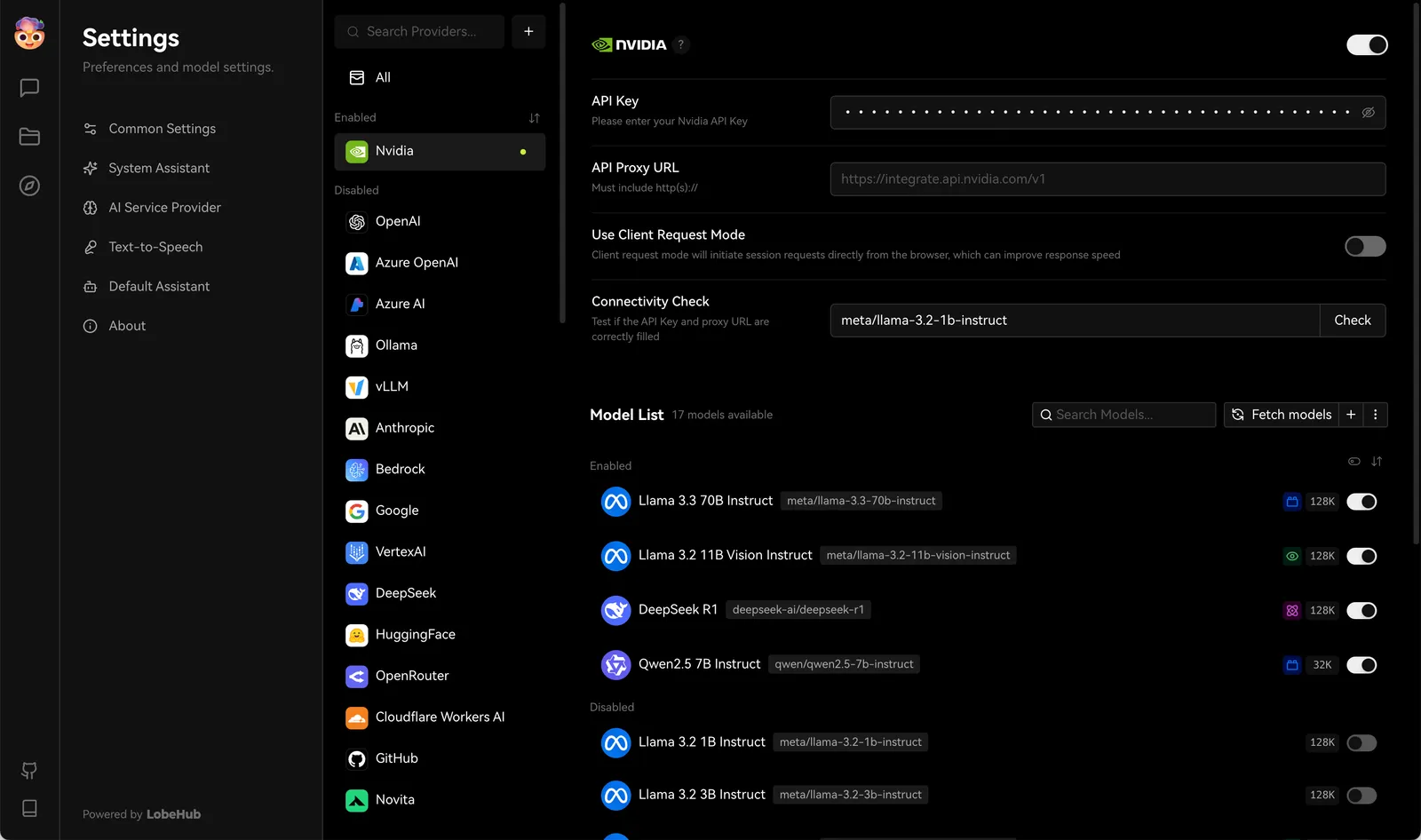Viewport: 1421px width, 840px height.
Task: Switch to the About settings section
Action: 127,326
